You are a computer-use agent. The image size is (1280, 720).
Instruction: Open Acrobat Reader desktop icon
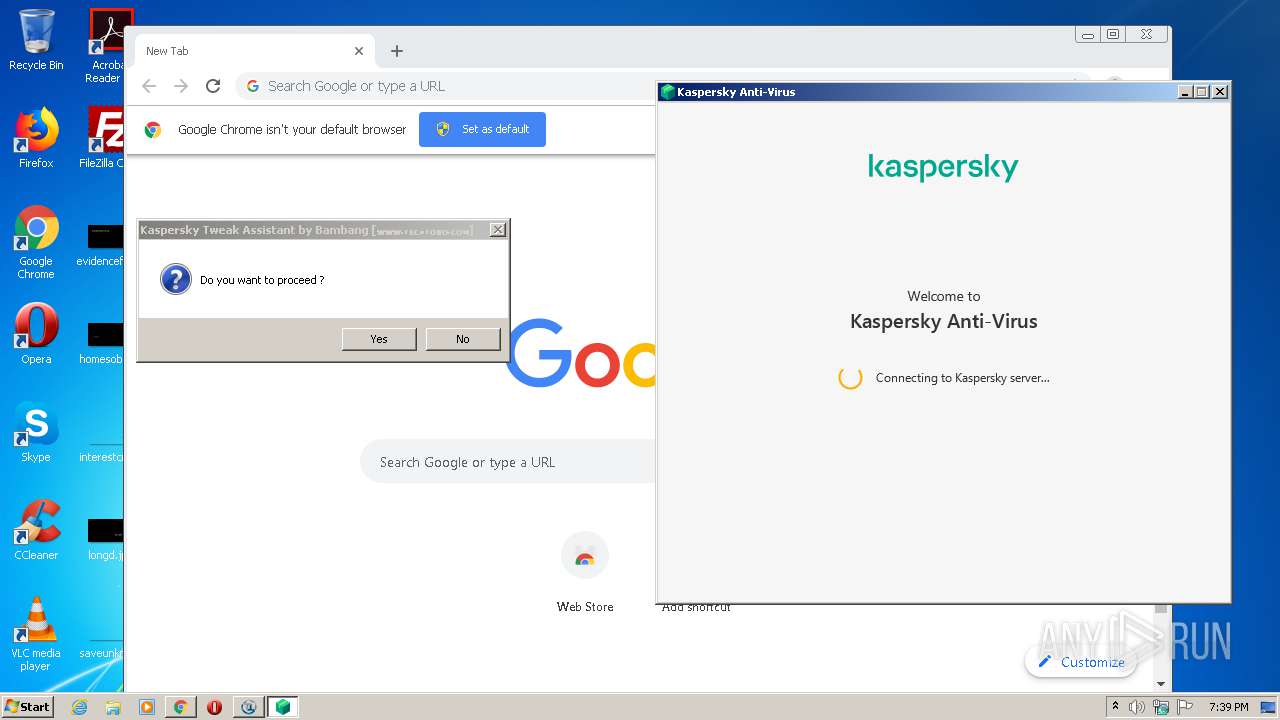106,46
